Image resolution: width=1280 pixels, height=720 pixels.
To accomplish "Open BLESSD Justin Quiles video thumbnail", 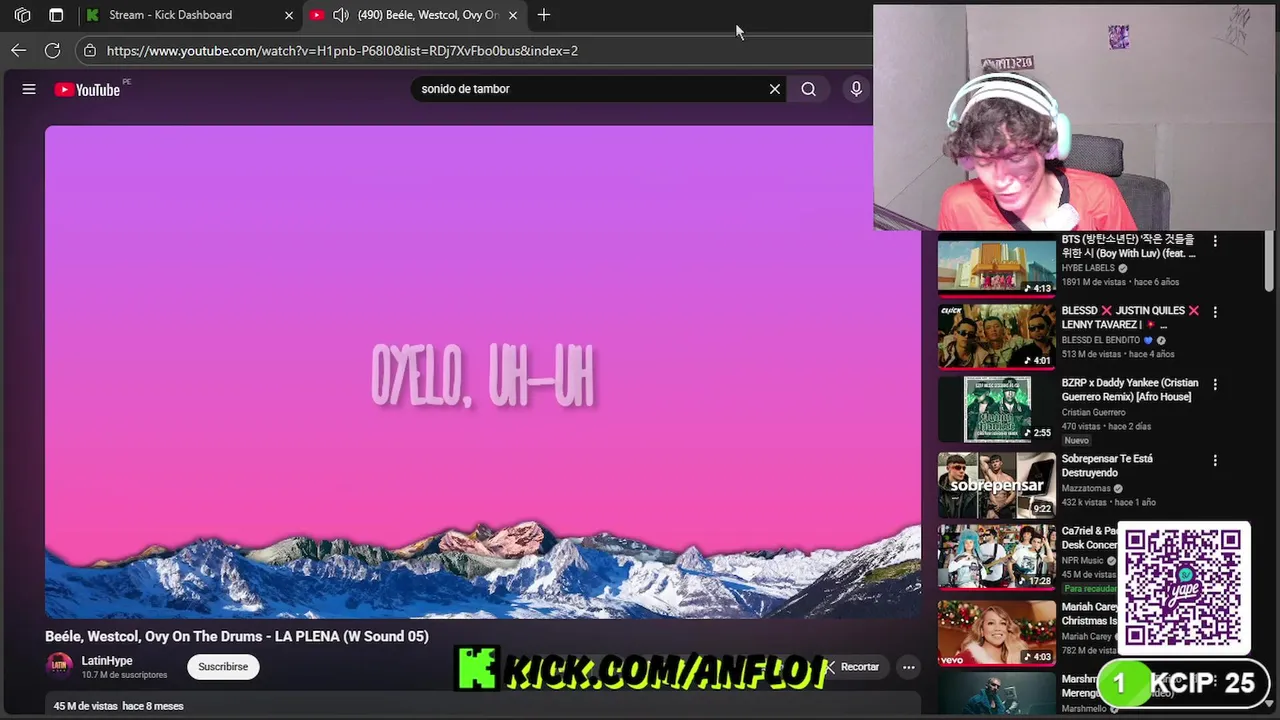I will point(996,337).
